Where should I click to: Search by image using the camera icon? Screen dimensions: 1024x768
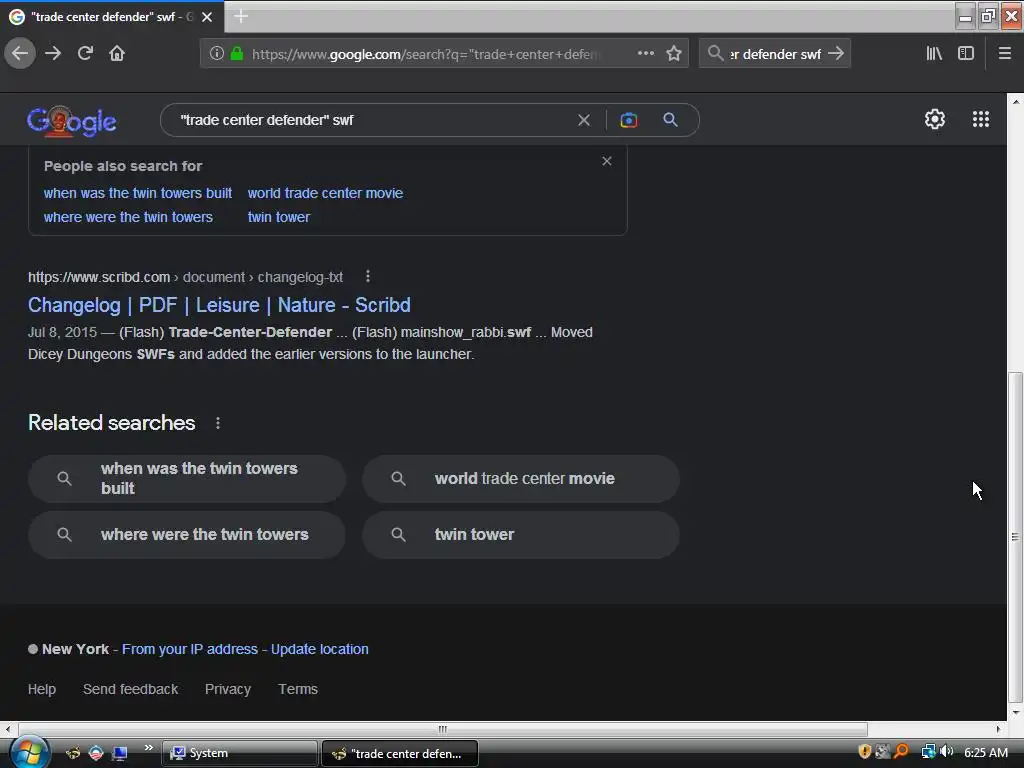click(629, 120)
